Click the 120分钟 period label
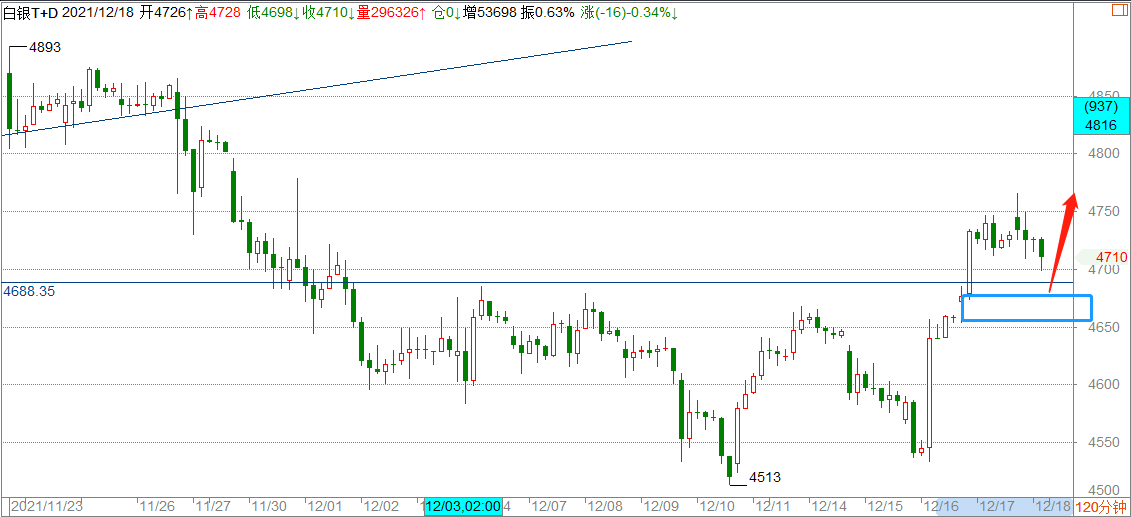The width and height of the screenshot is (1131, 517). (x=1102, y=508)
